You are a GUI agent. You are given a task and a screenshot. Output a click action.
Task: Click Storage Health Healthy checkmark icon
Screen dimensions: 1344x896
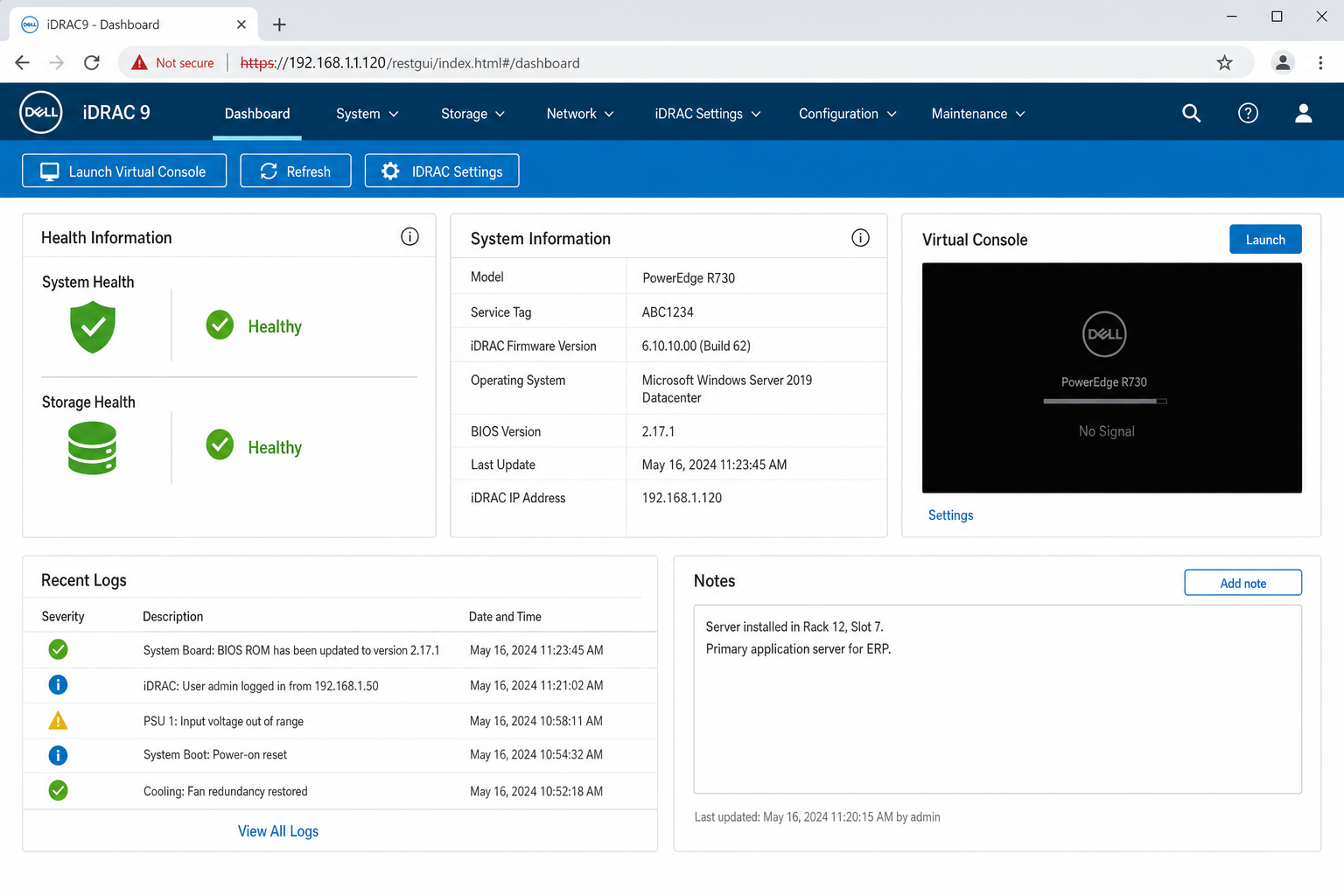tap(220, 444)
